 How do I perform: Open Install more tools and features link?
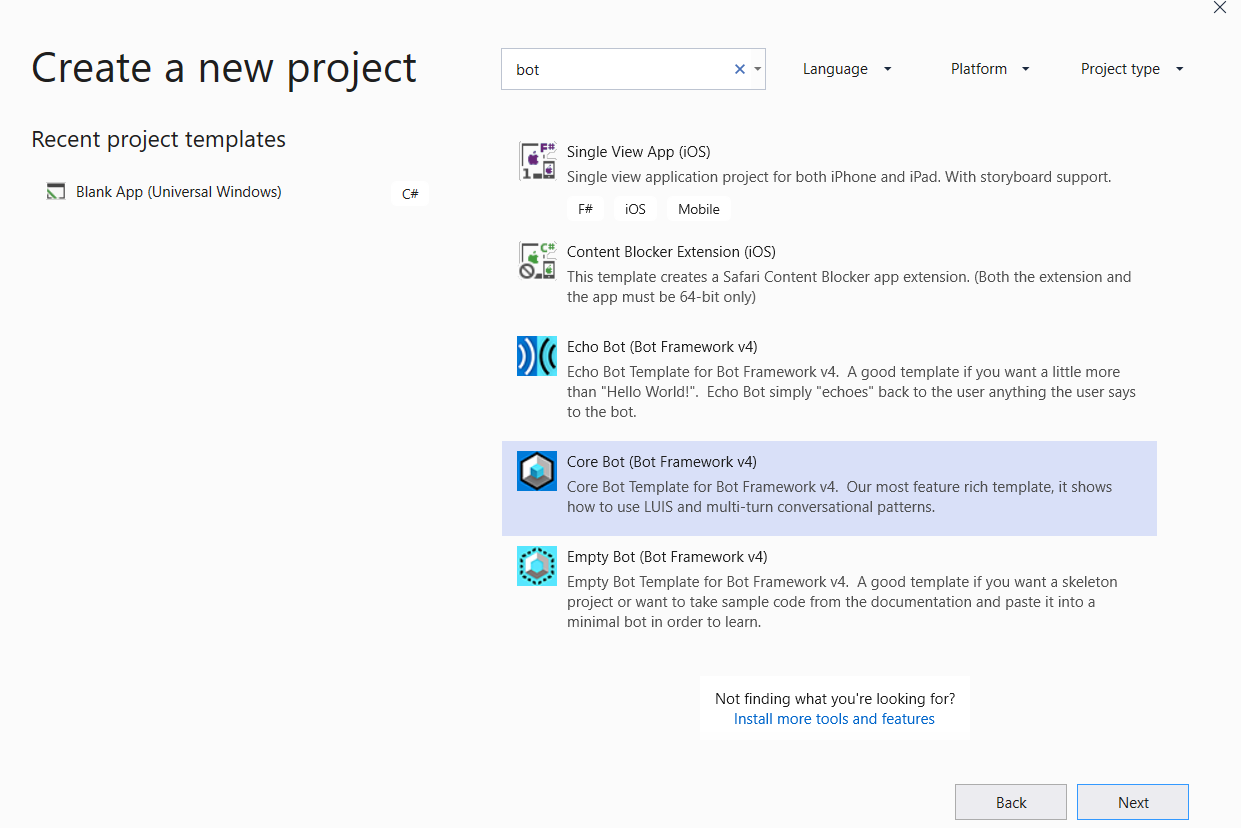tap(834, 719)
